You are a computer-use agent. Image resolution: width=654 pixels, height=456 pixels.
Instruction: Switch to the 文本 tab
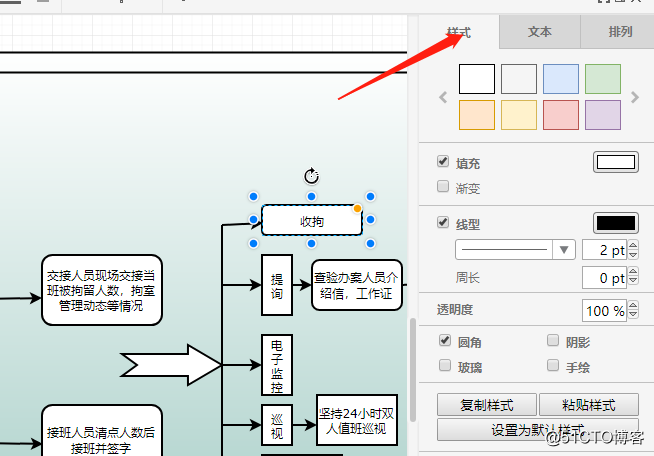539,32
